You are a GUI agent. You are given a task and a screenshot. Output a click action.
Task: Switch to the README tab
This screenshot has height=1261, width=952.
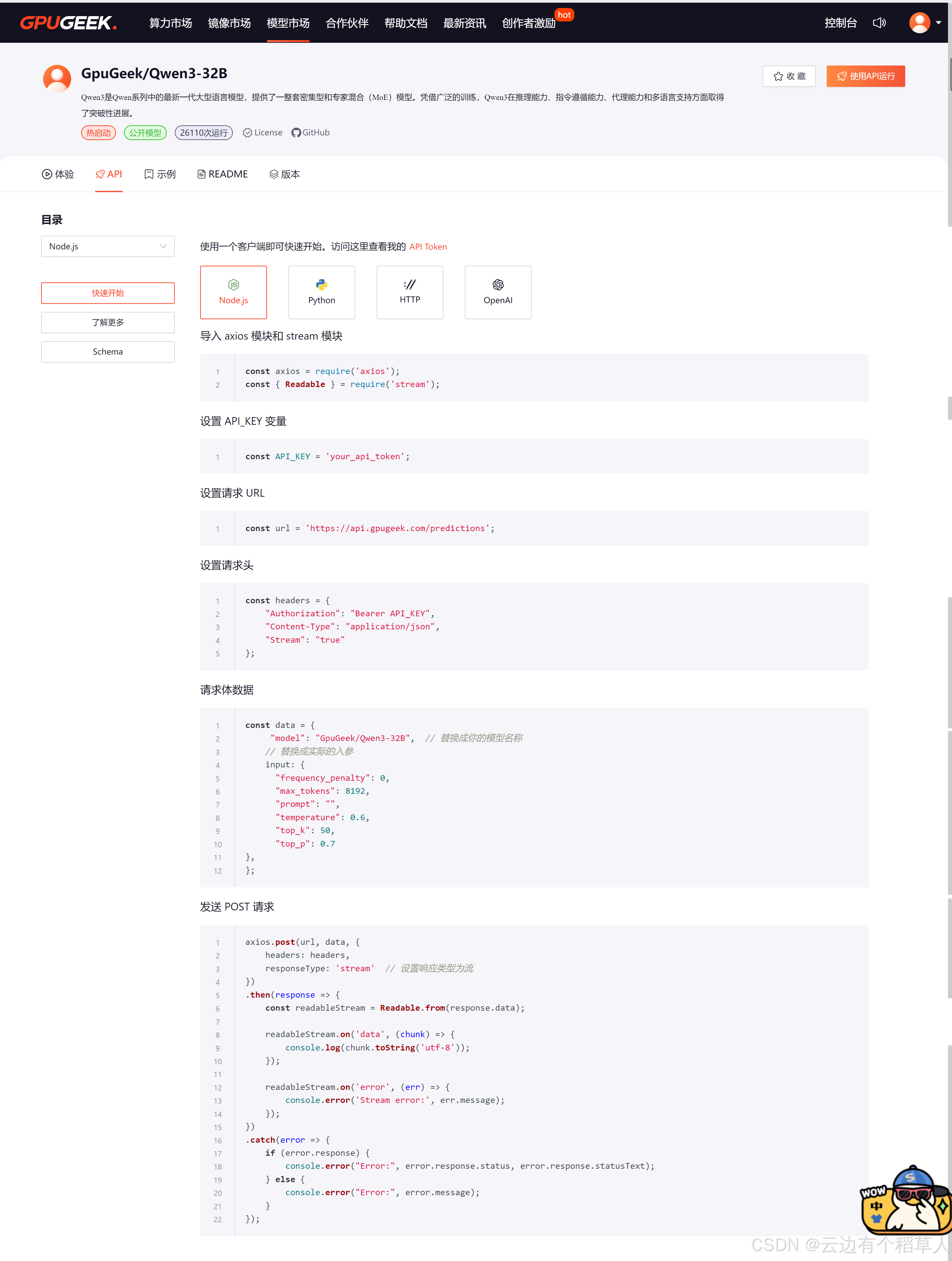pos(222,174)
